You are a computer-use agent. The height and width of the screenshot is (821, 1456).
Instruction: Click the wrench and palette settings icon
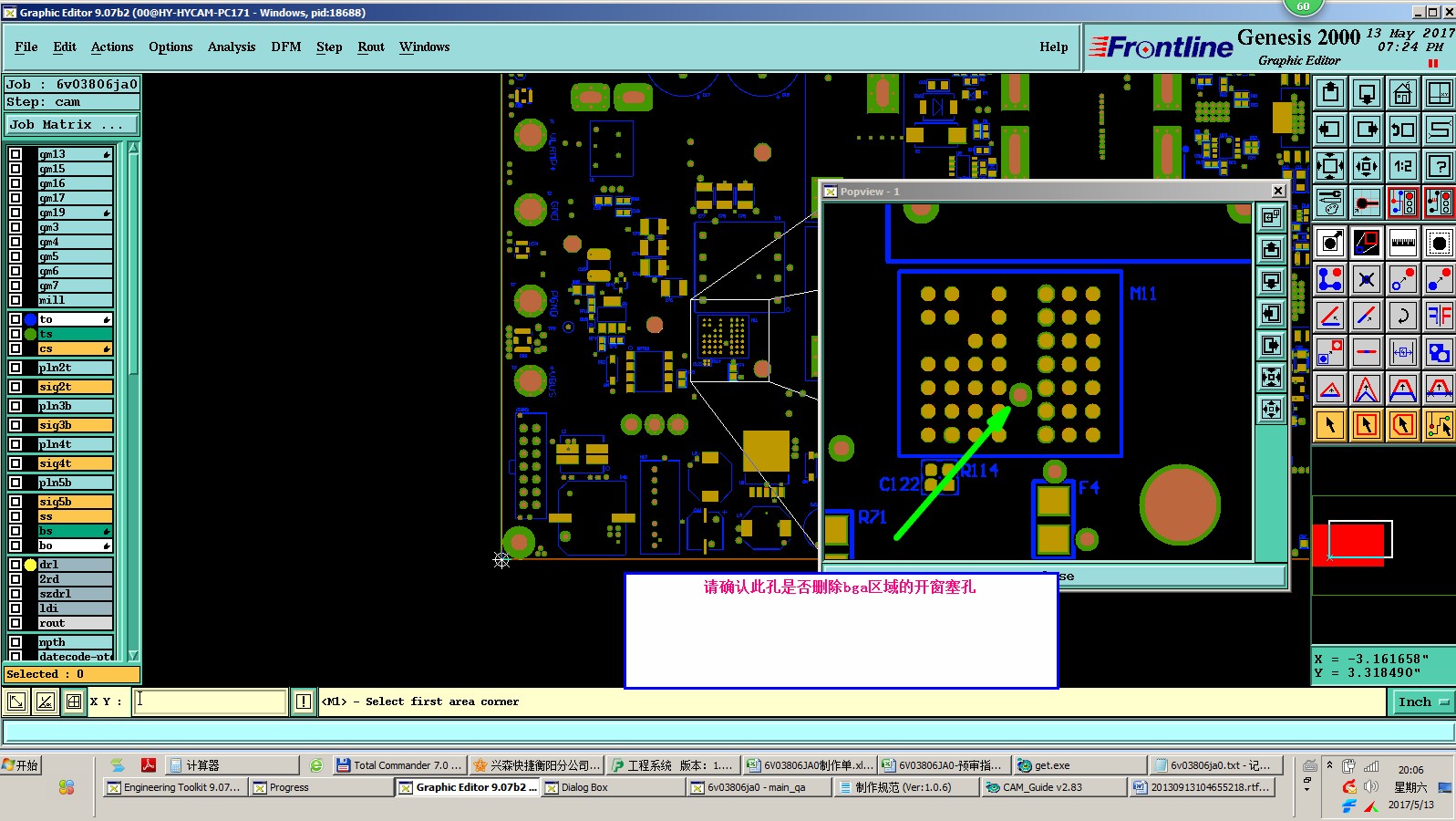tap(1330, 203)
